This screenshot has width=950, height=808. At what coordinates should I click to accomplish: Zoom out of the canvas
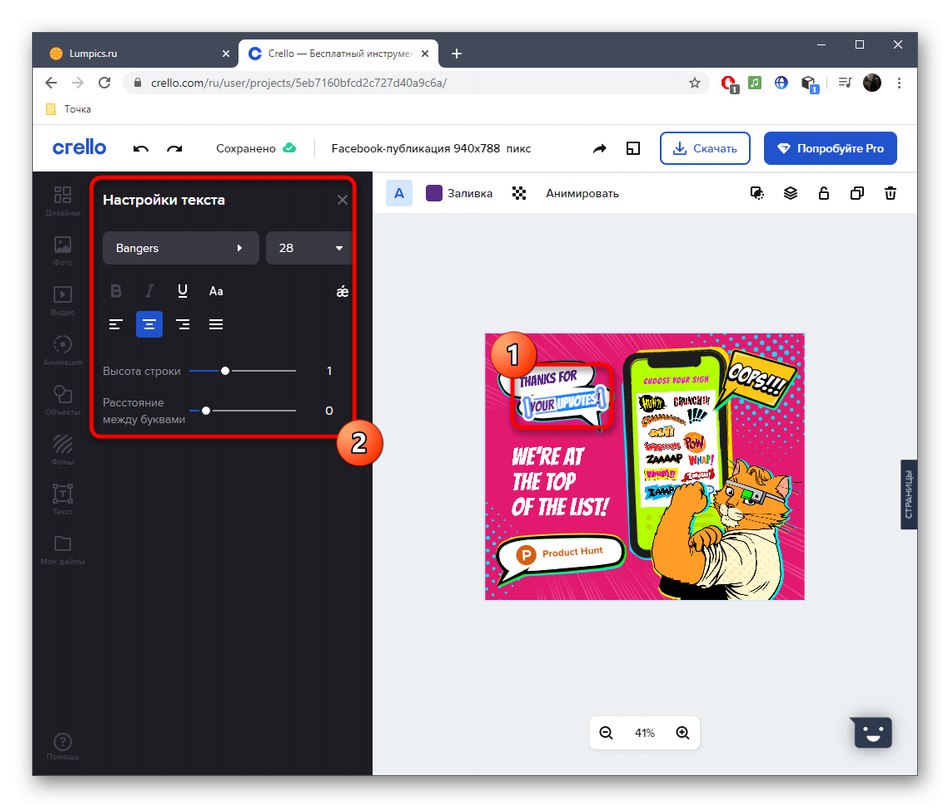606,733
